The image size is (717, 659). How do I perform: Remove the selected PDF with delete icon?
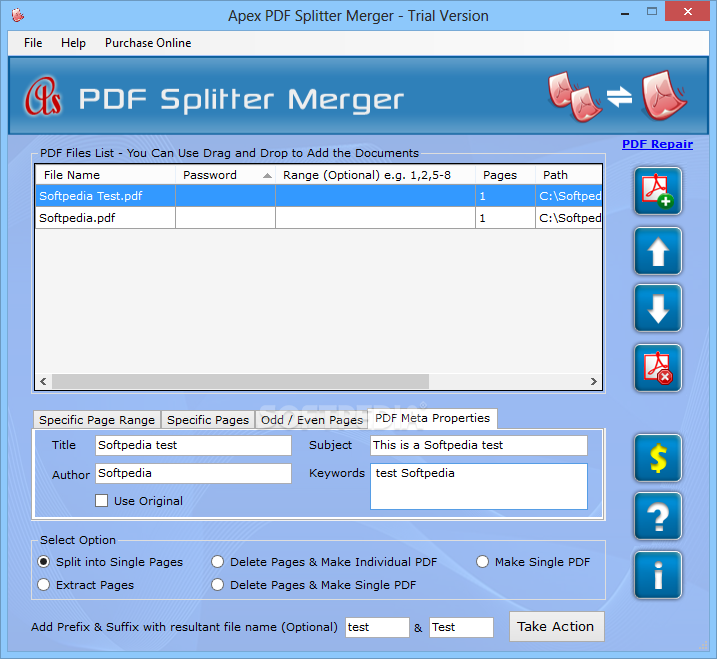coord(658,368)
